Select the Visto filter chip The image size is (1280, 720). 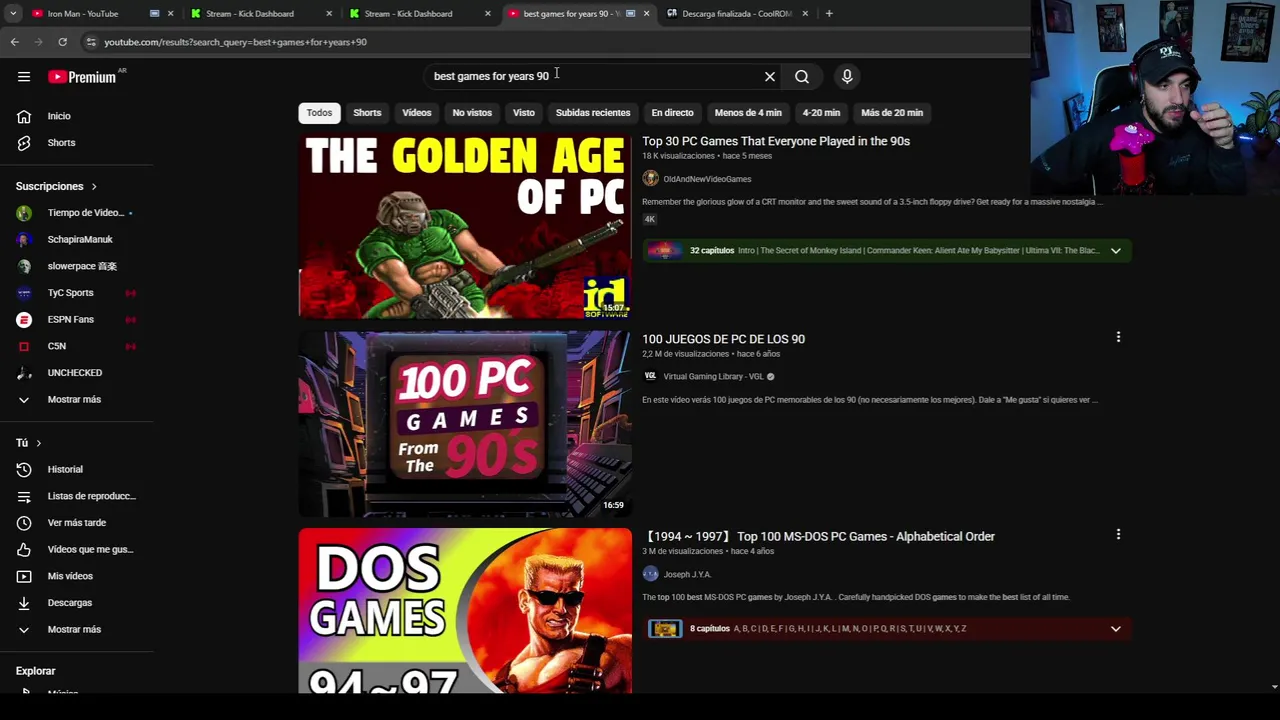tap(524, 113)
